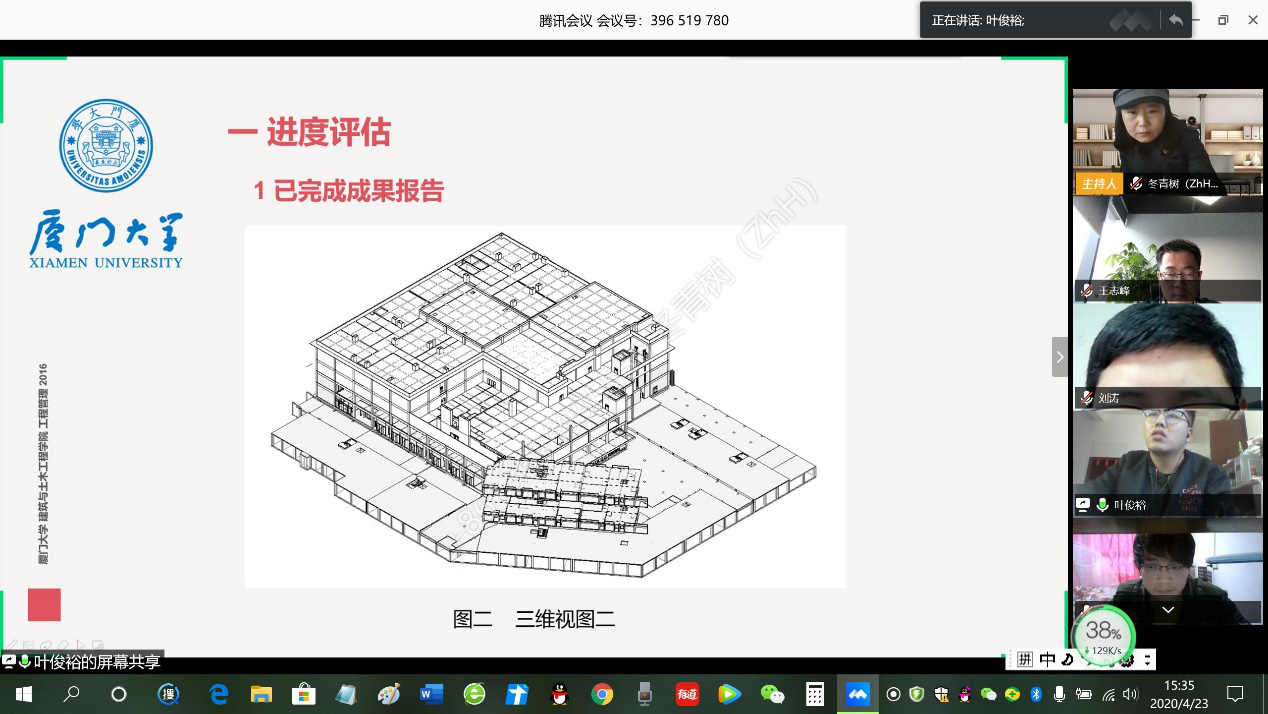The height and width of the screenshot is (714, 1268).
Task: Open Youdao dictionary from the taskbar
Action: point(687,694)
